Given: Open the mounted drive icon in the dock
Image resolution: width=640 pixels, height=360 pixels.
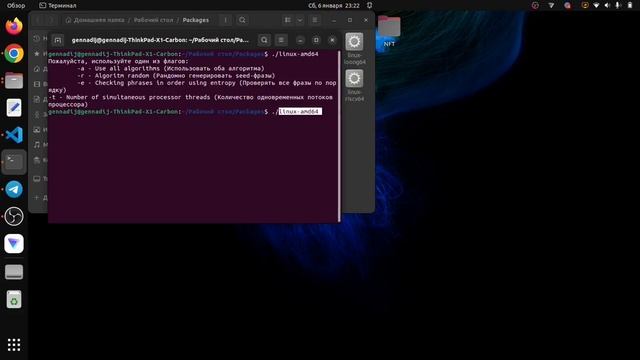Looking at the screenshot, I should click(14, 272).
